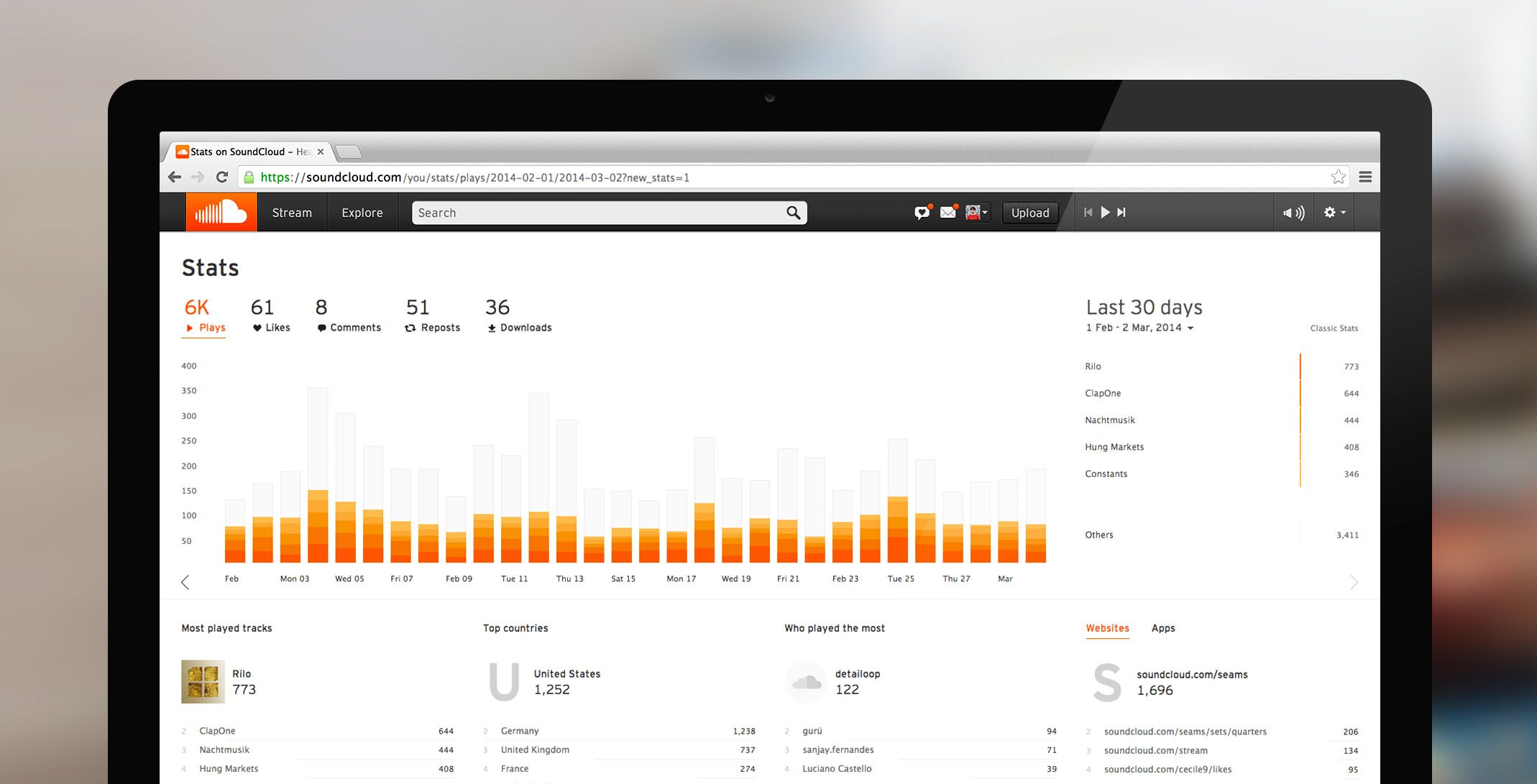Click the SoundCloud logo
The image size is (1537, 784).
coord(221,212)
